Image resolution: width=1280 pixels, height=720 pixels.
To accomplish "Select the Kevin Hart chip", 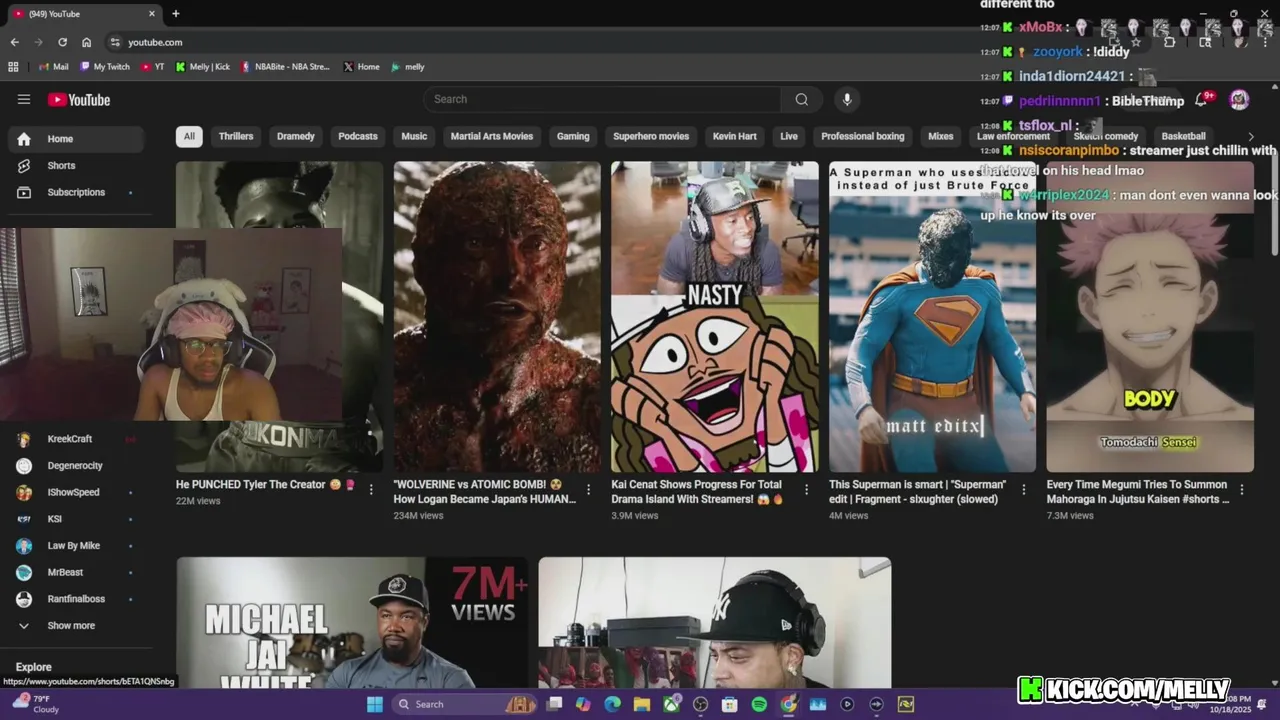I will [735, 136].
